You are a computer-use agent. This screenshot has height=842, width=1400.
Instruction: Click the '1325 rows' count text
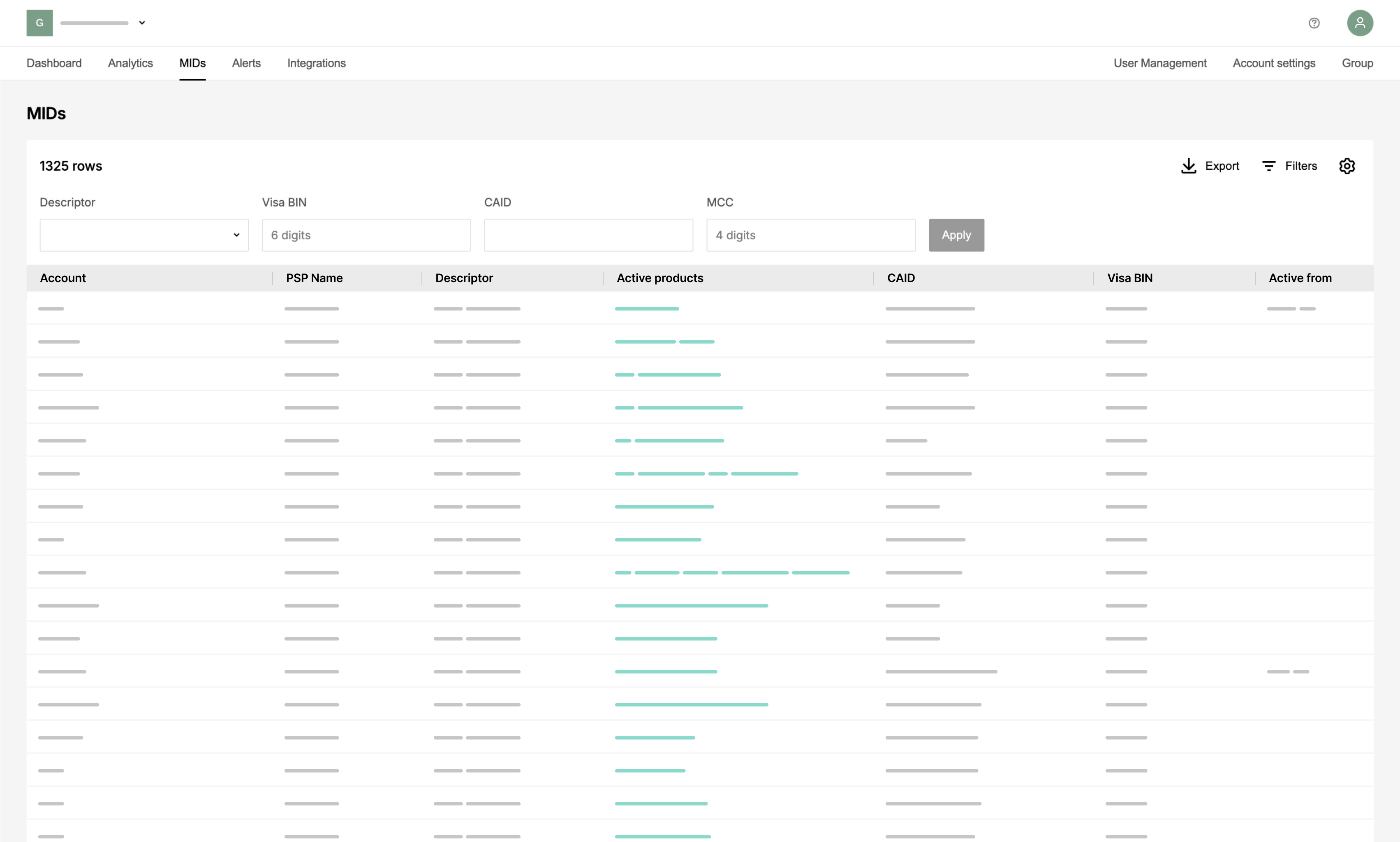click(71, 166)
